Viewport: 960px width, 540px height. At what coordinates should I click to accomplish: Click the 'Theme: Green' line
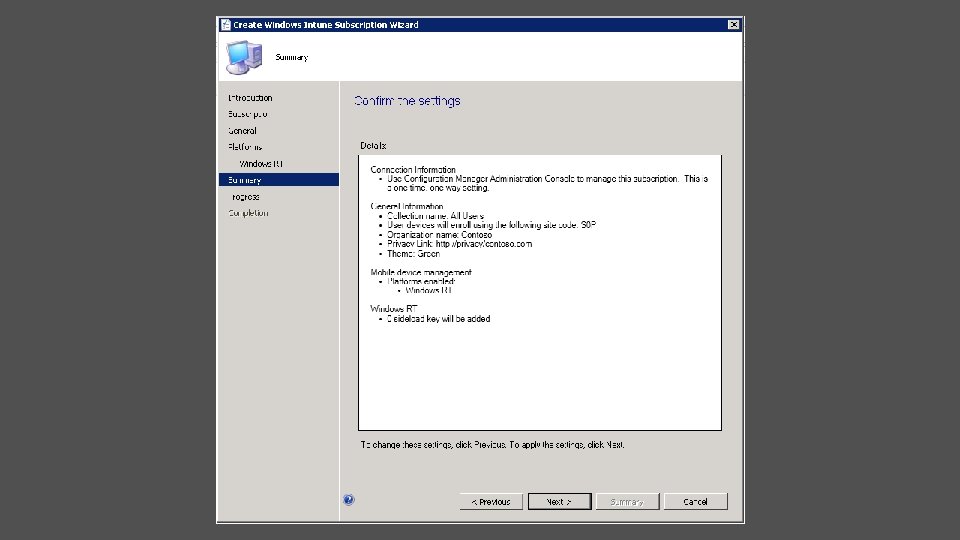[413, 253]
